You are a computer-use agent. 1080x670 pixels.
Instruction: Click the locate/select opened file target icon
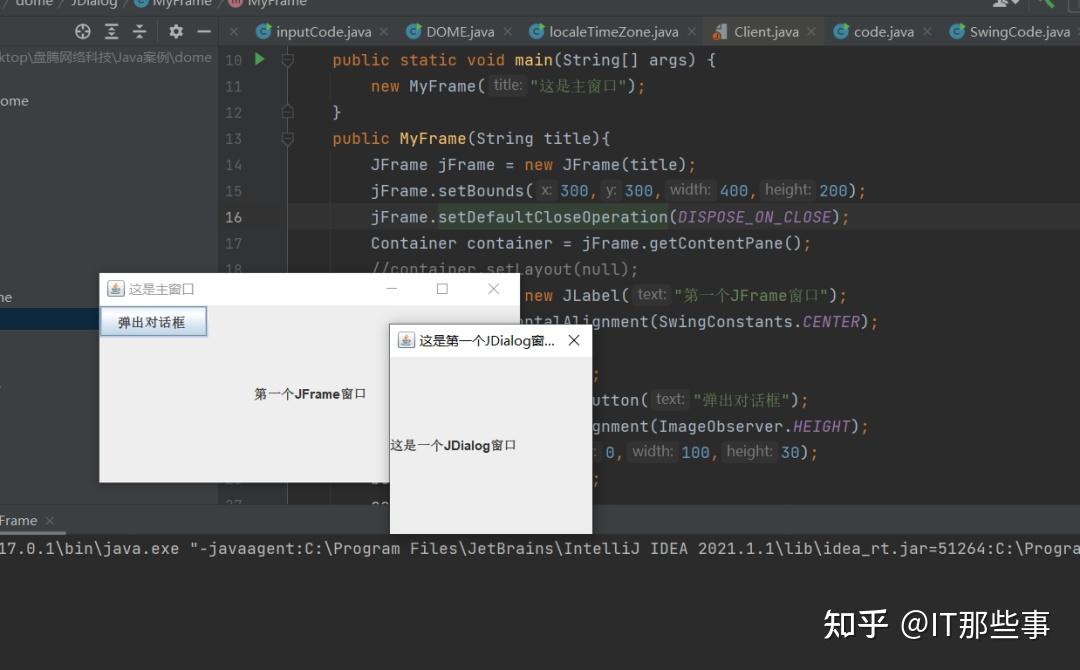(83, 32)
